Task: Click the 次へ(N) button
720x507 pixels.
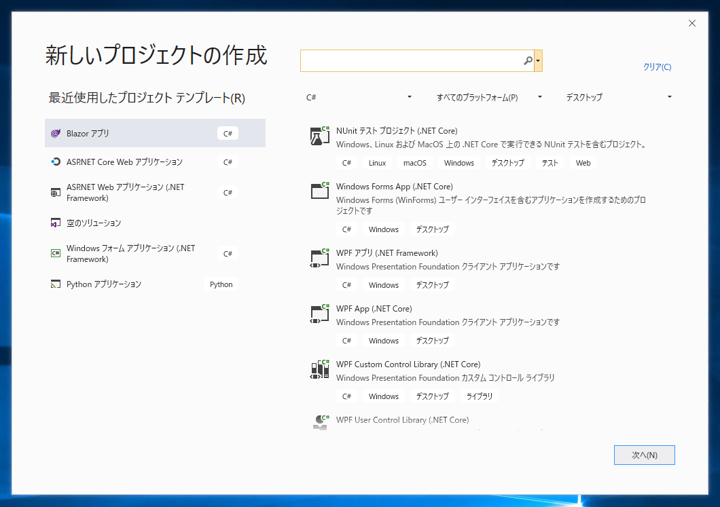Action: [x=644, y=455]
